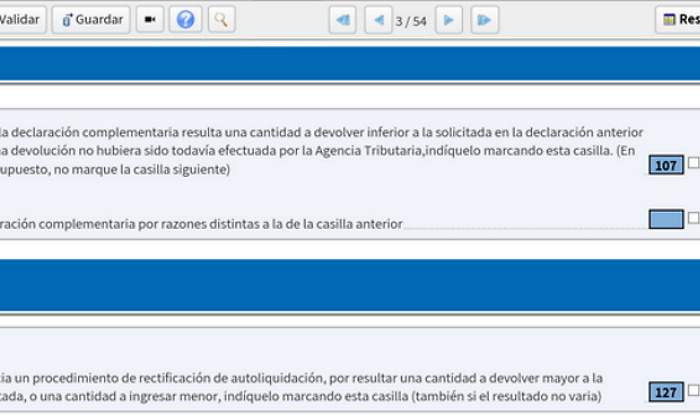Open the blue help question mark
The image size is (700, 420).
[x=185, y=20]
